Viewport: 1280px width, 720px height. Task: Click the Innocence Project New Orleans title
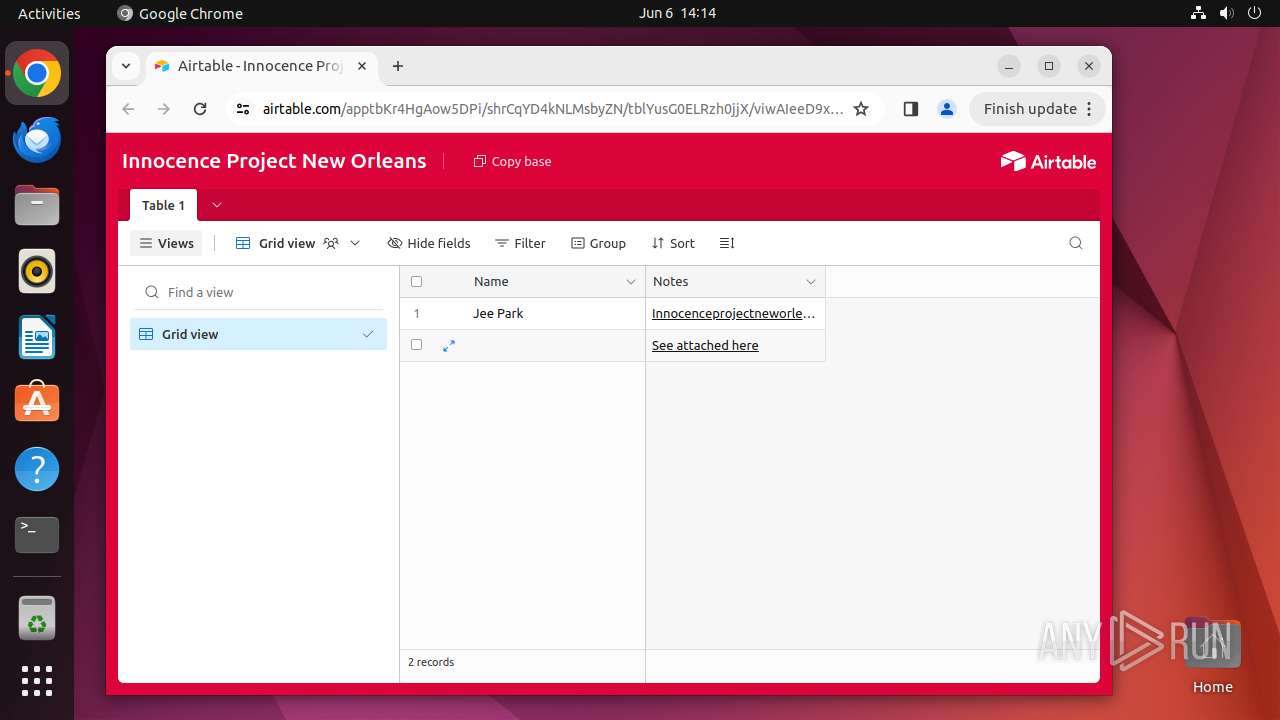274,161
